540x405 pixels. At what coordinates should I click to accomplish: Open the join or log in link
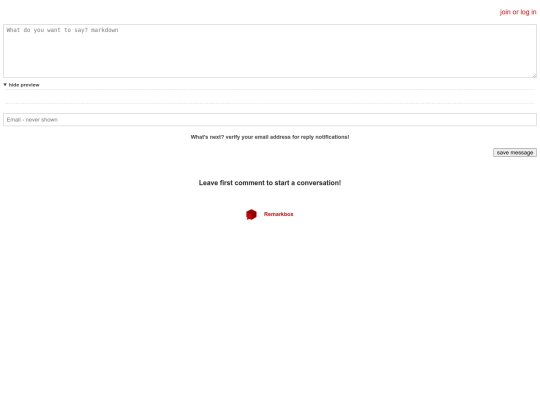(518, 12)
